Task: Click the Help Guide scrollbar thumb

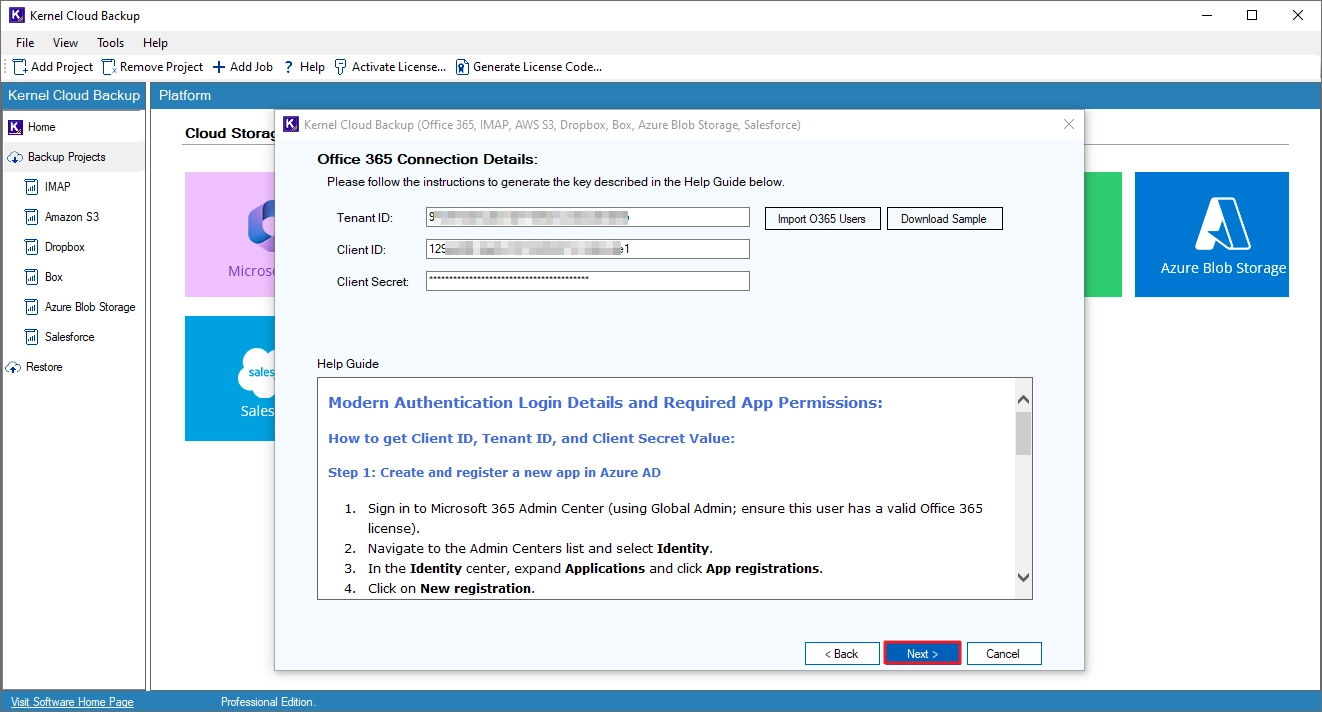Action: coord(1023,433)
